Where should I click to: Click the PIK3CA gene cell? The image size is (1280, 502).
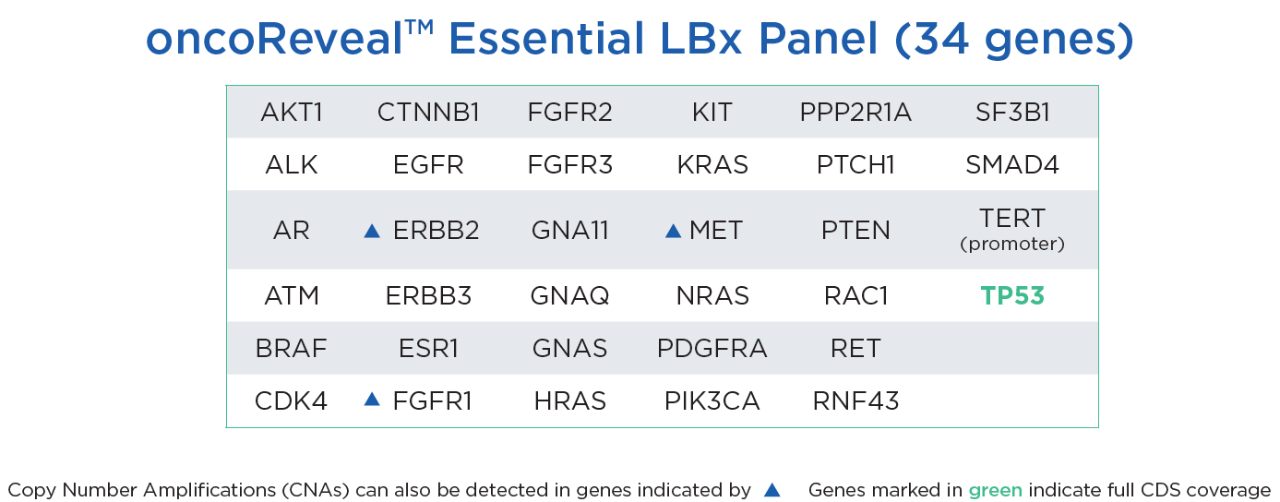tap(712, 401)
